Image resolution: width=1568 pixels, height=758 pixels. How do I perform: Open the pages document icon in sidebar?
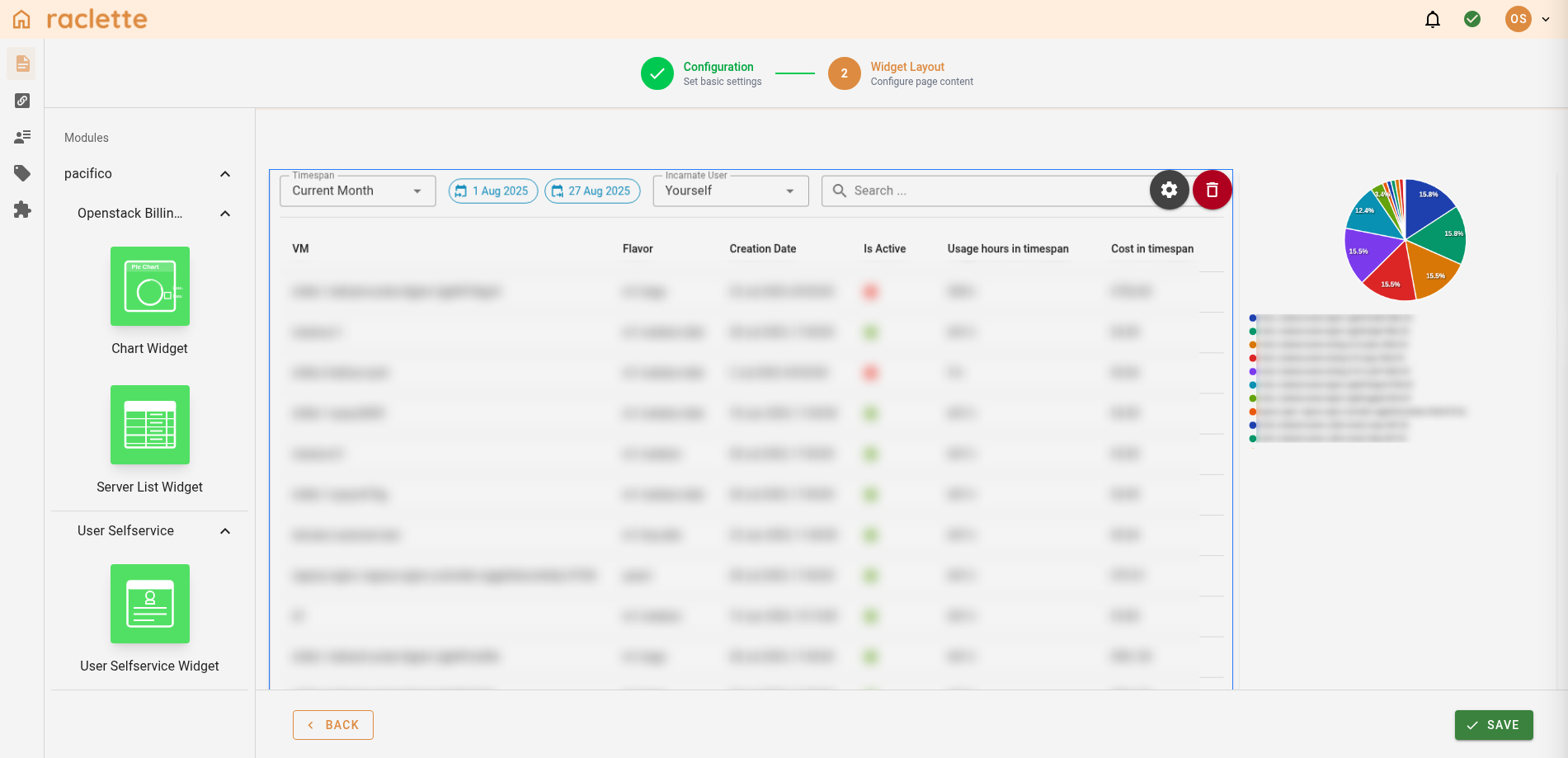point(22,64)
